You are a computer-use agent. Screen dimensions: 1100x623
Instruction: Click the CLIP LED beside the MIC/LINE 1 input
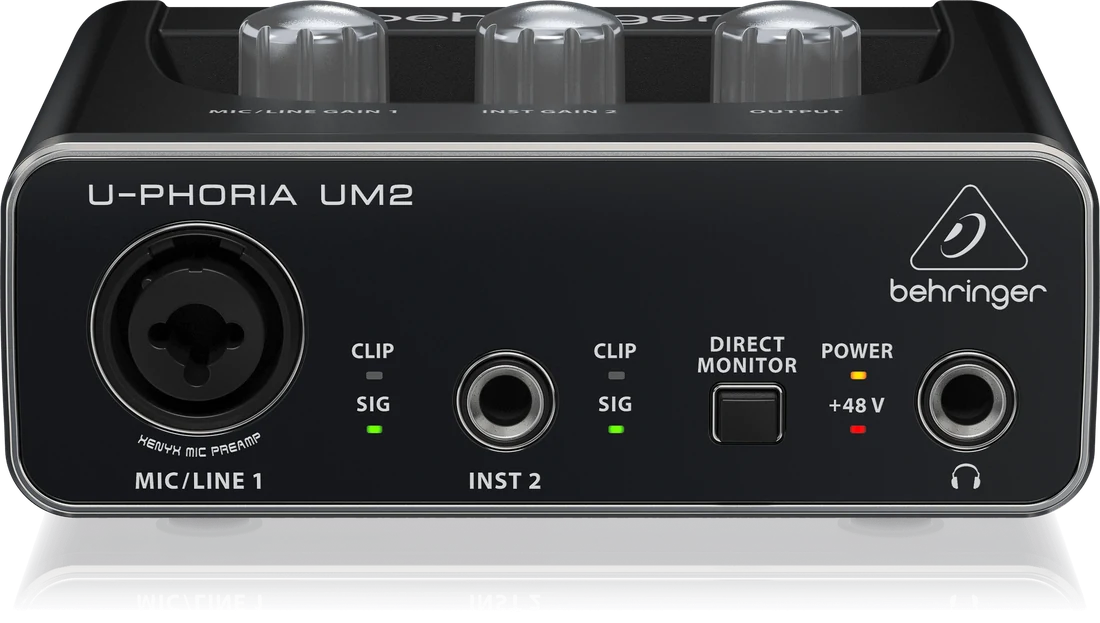(x=374, y=375)
